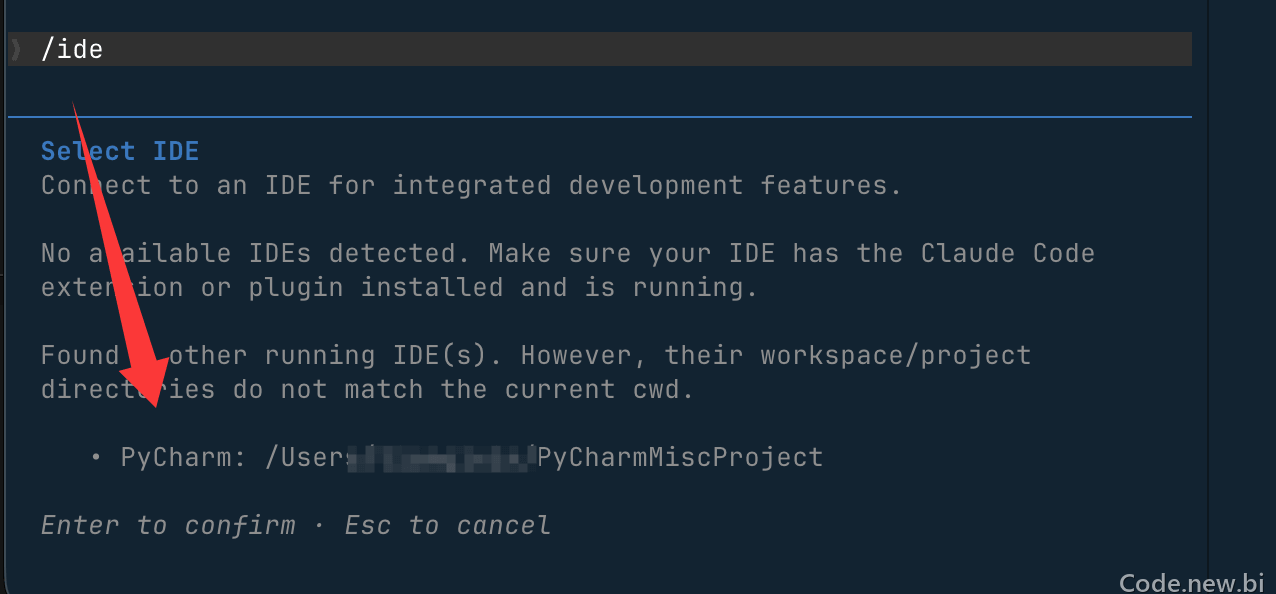The width and height of the screenshot is (1276, 594).
Task: Select the PyCharm IDE entry
Action: coord(457,458)
